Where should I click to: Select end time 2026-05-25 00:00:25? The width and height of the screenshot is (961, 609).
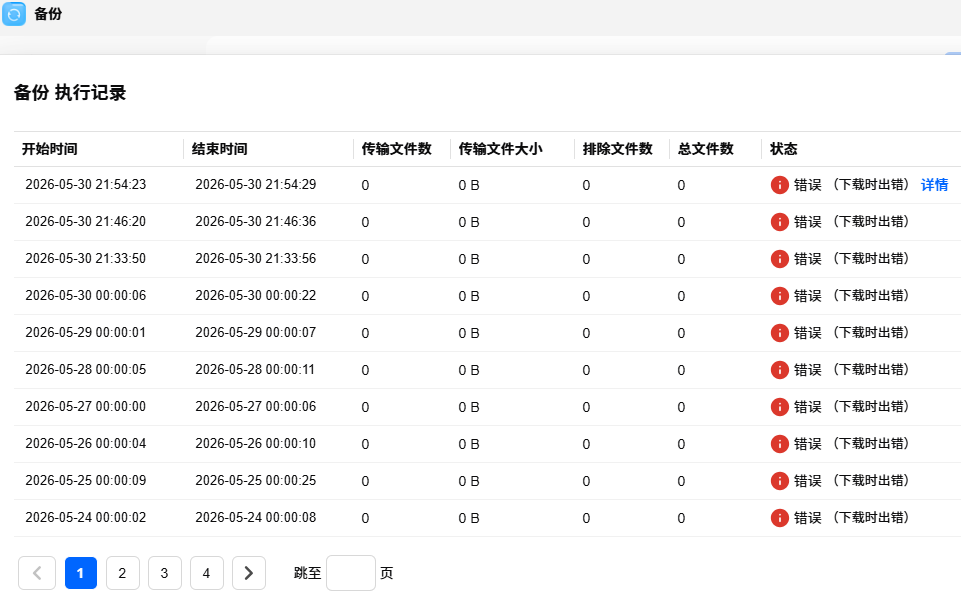256,480
